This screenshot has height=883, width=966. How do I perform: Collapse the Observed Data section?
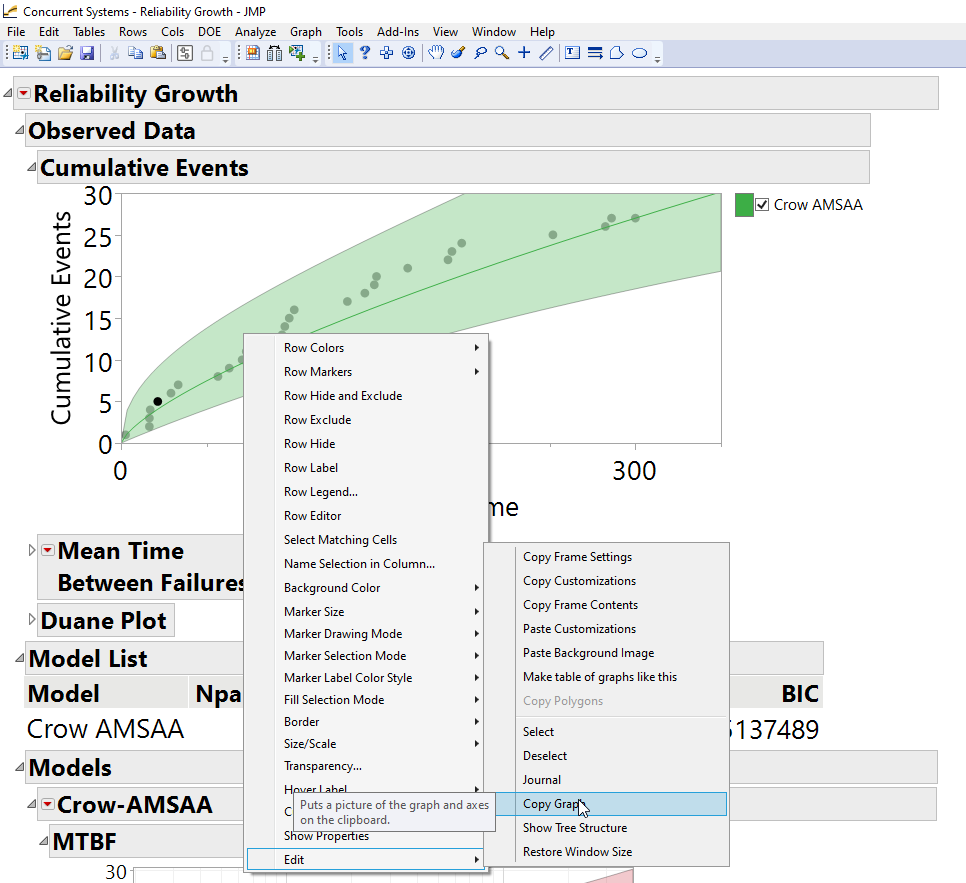point(18,130)
